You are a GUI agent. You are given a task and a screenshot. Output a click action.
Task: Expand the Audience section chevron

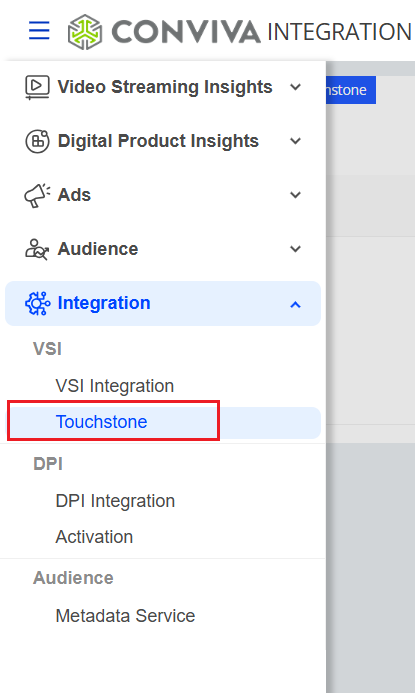point(295,249)
